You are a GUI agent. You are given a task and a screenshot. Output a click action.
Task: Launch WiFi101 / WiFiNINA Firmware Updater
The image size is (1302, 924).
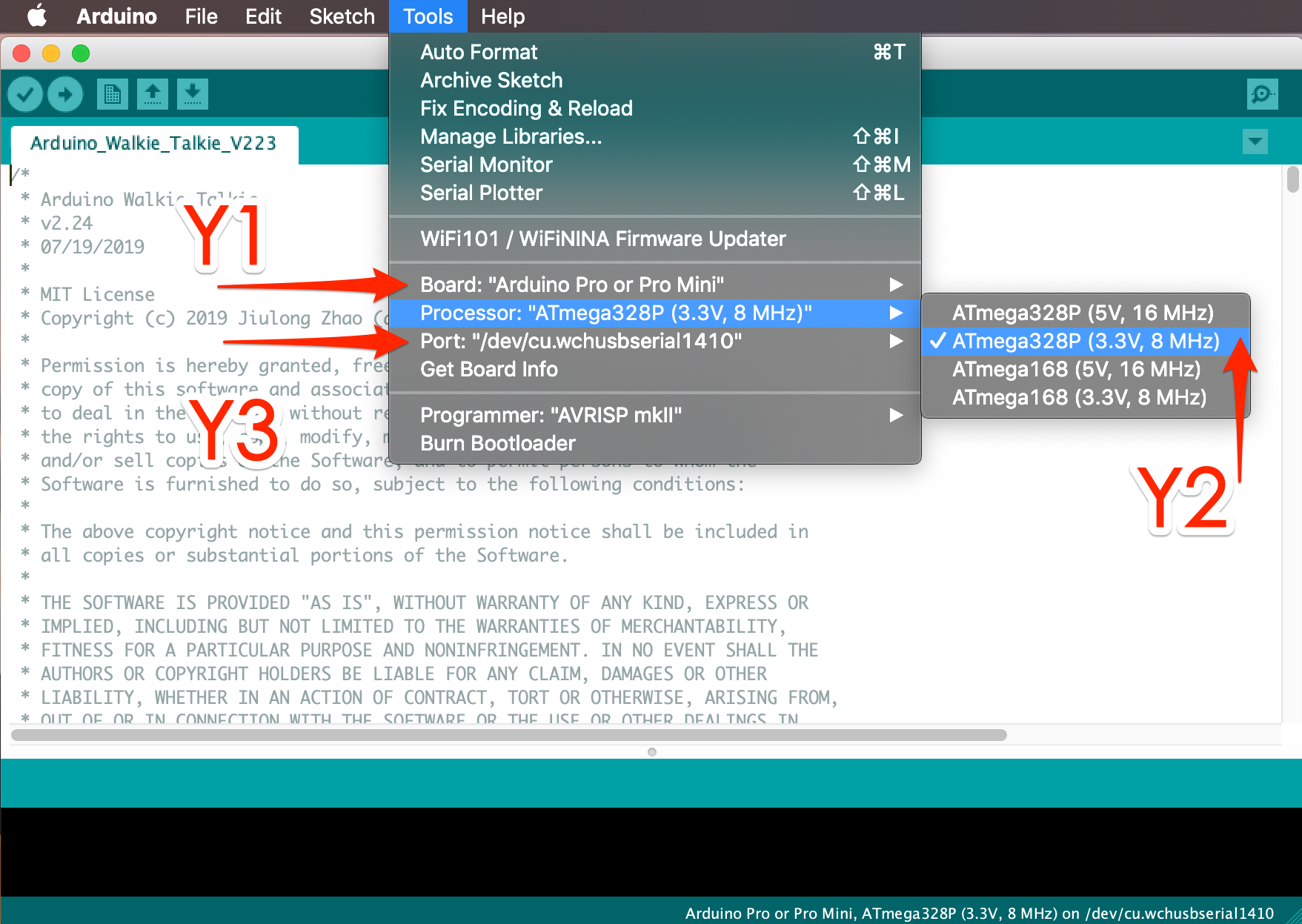[x=655, y=239]
